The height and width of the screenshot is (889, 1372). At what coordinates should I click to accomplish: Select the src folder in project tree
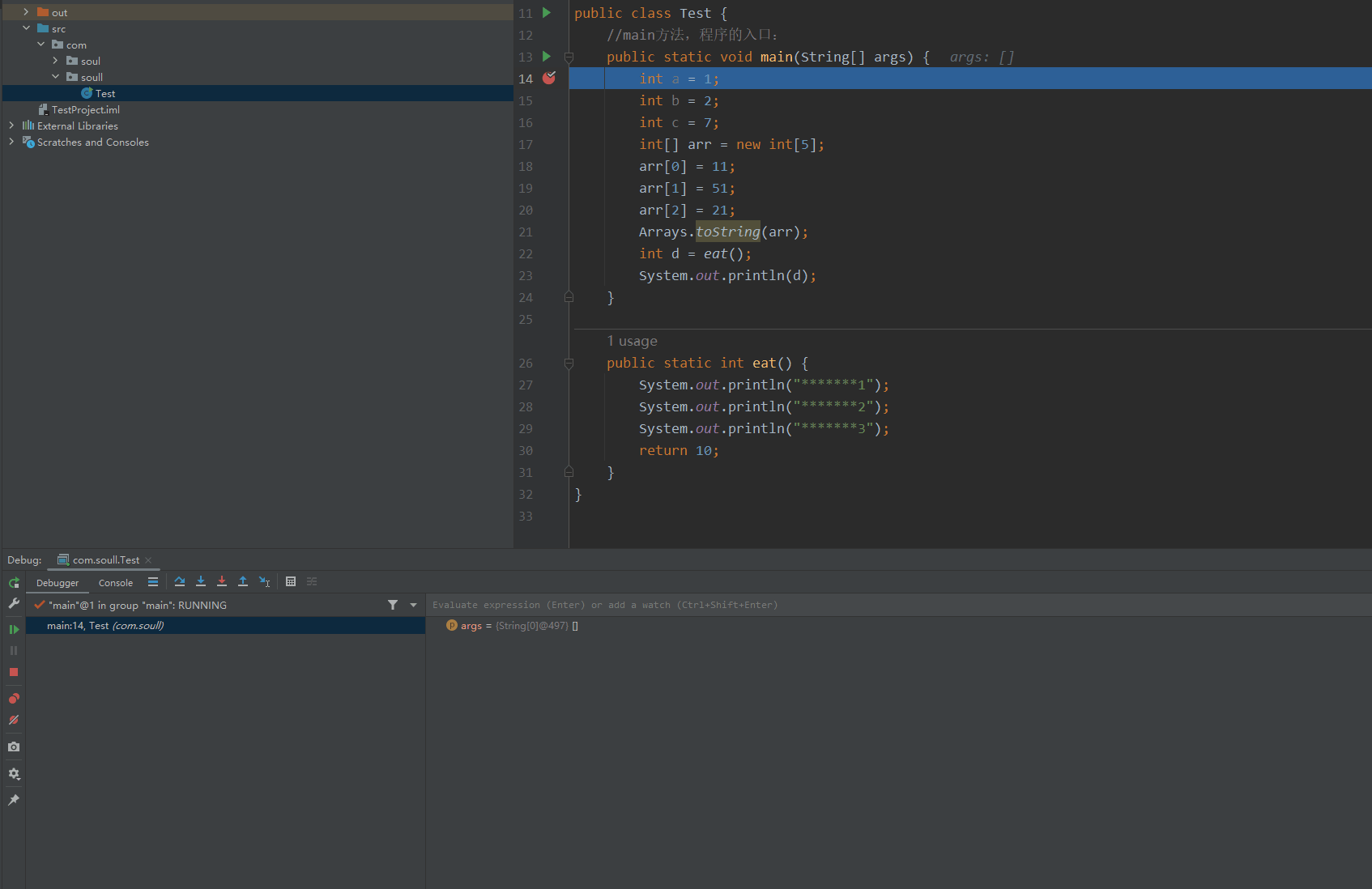(x=51, y=28)
